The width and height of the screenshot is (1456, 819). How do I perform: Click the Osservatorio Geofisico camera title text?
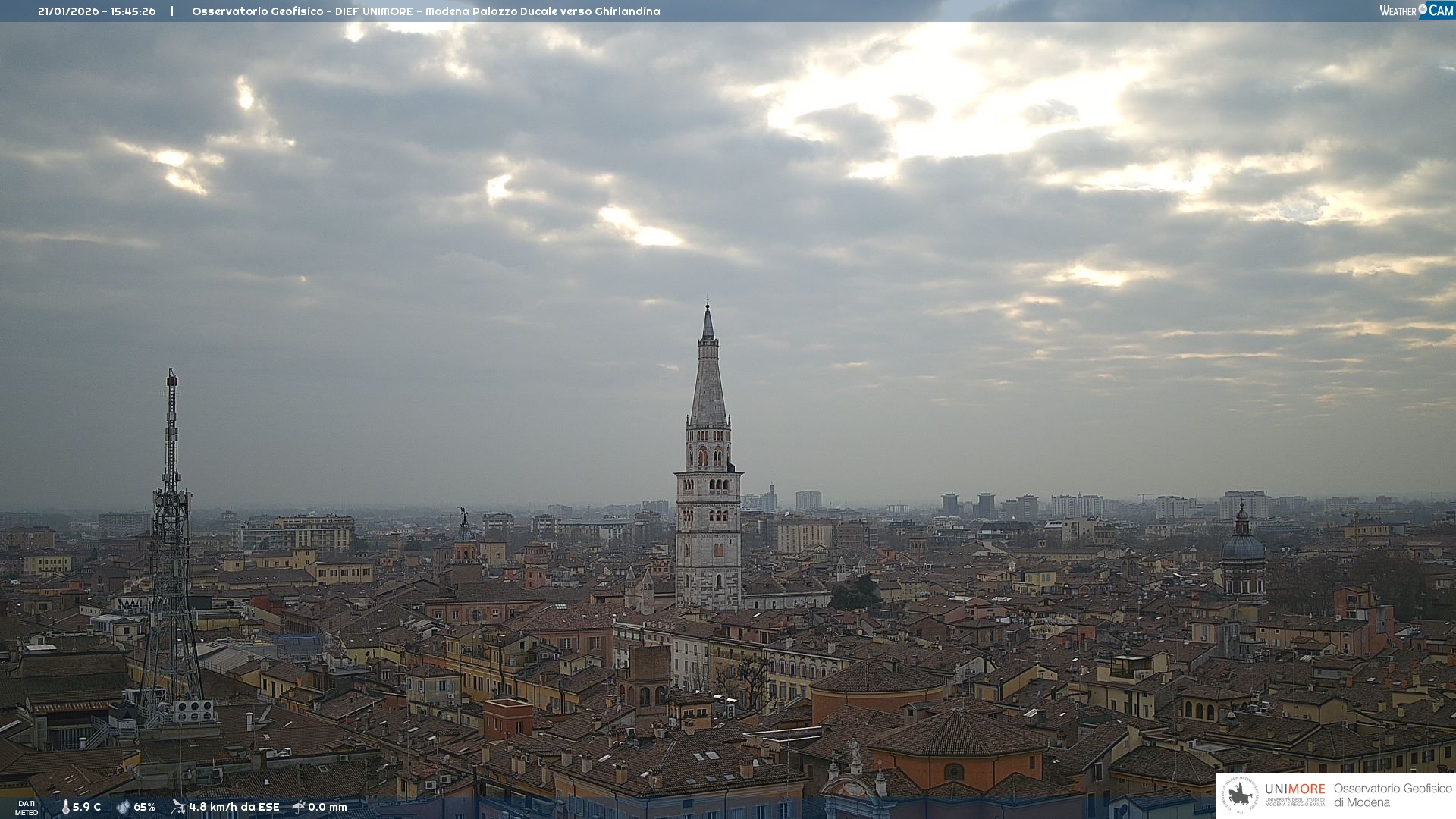point(425,11)
